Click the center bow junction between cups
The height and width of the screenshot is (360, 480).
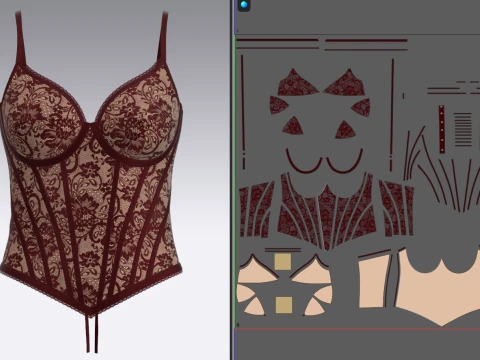(x=90, y=127)
